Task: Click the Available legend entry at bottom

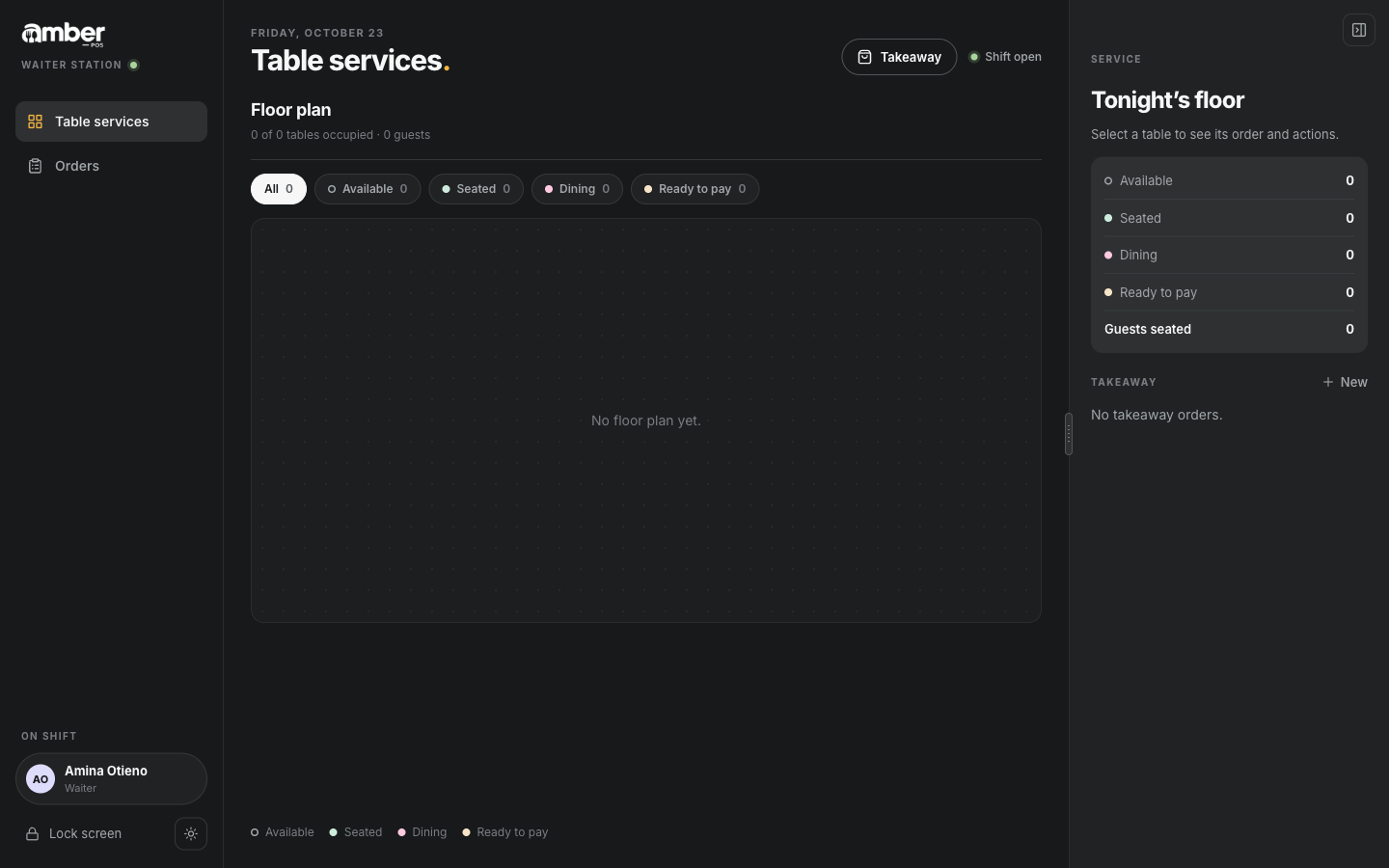Action: coord(283,832)
